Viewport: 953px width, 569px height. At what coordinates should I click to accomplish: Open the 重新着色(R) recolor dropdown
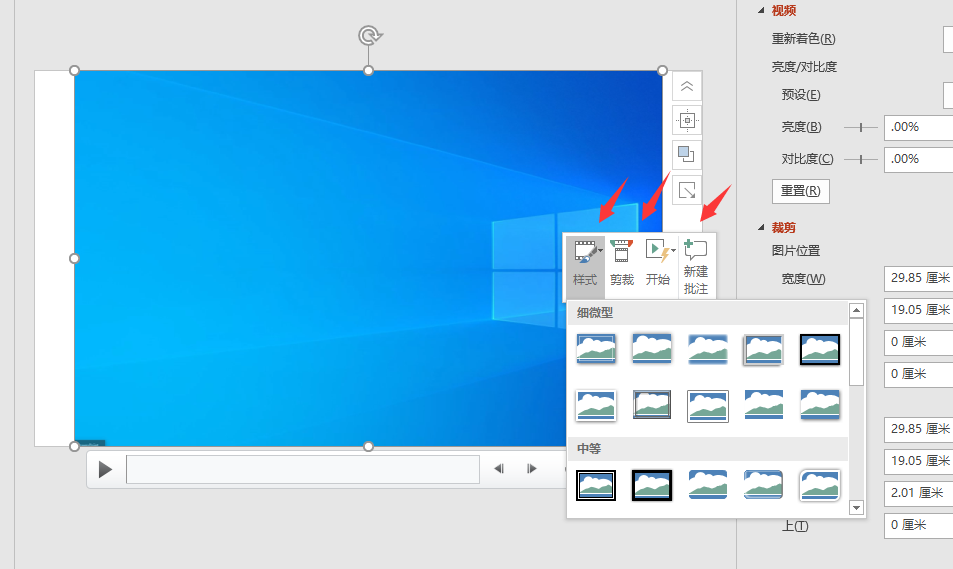coord(948,40)
